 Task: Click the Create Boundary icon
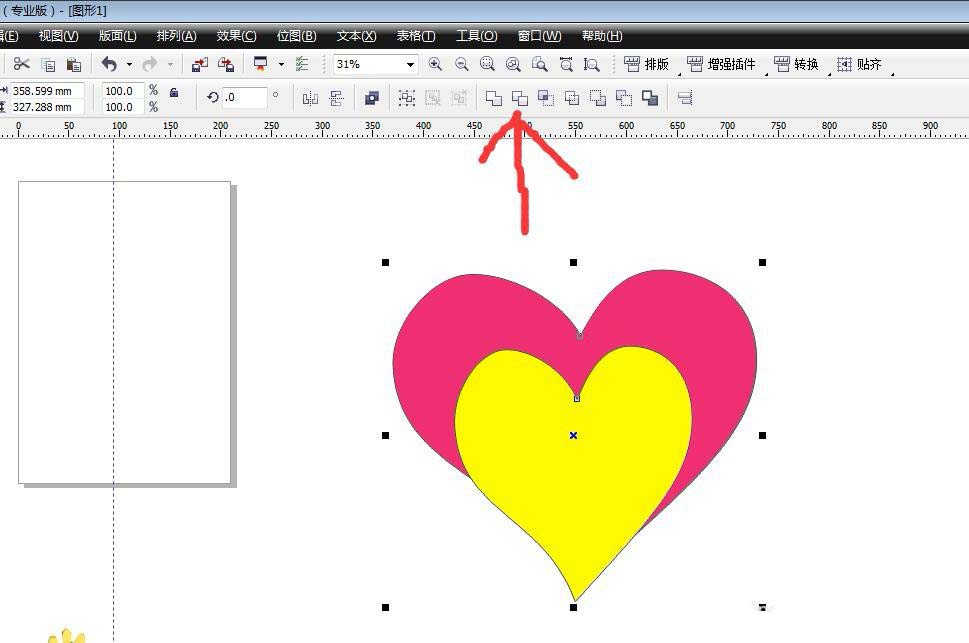(650, 98)
